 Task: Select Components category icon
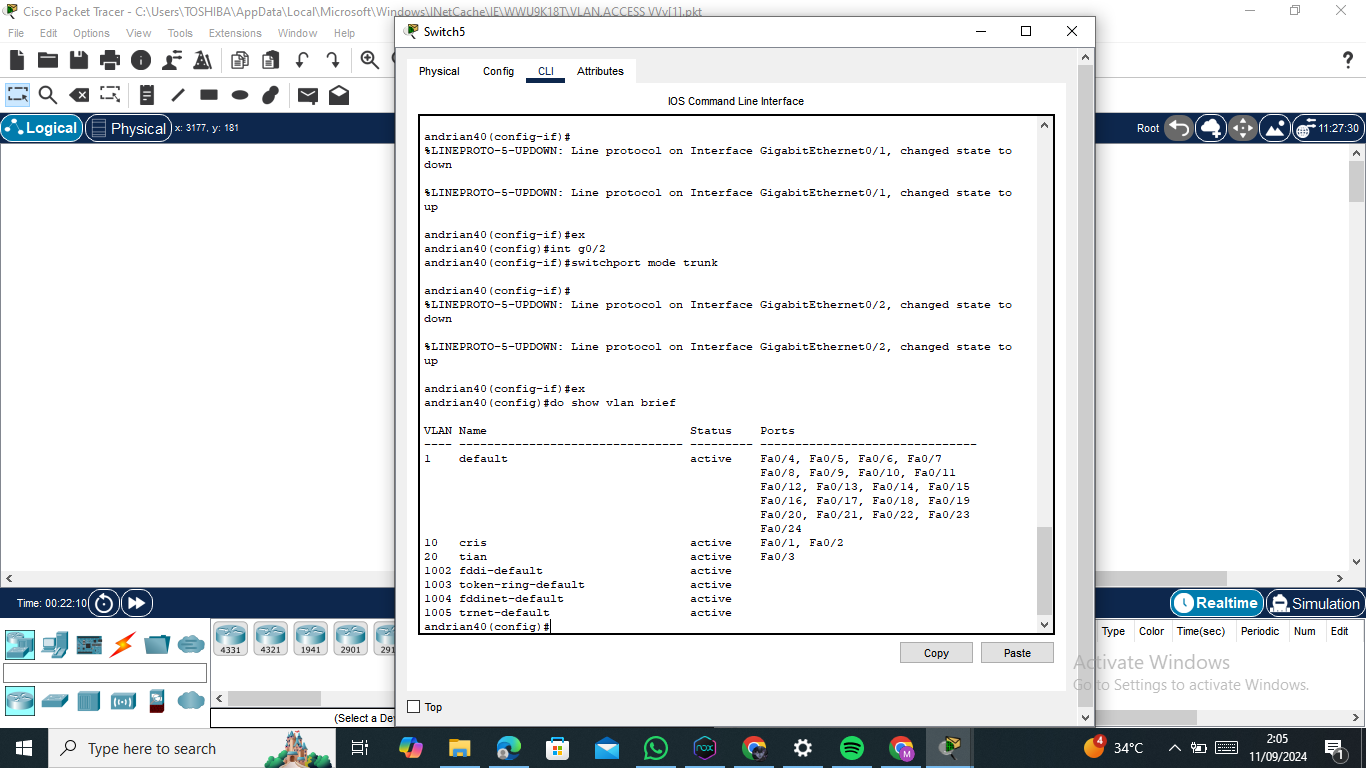(89, 644)
